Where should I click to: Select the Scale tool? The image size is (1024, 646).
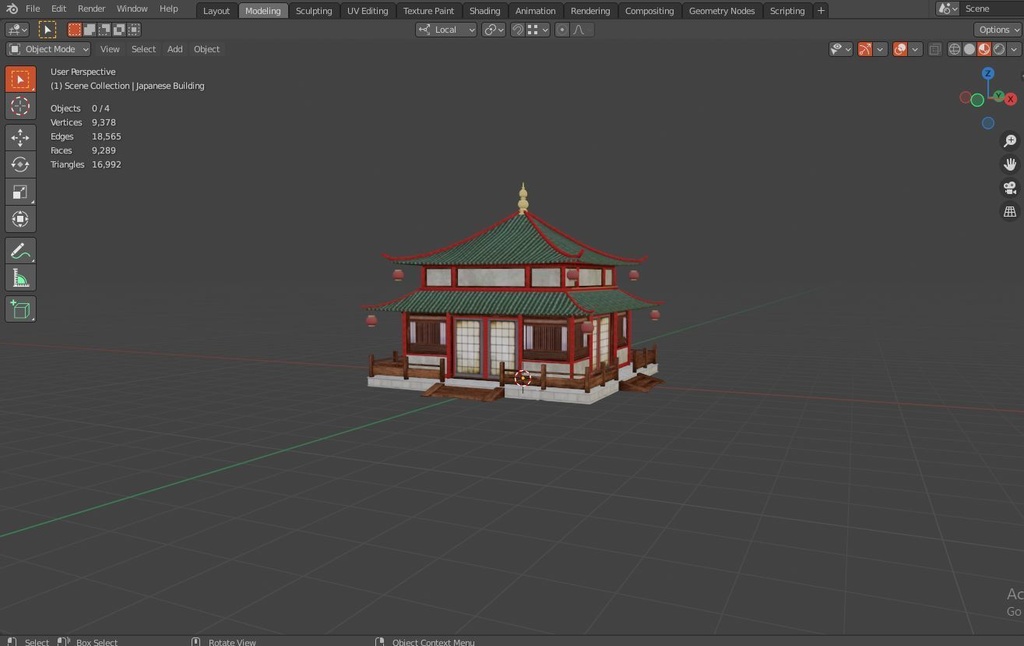click(x=20, y=192)
